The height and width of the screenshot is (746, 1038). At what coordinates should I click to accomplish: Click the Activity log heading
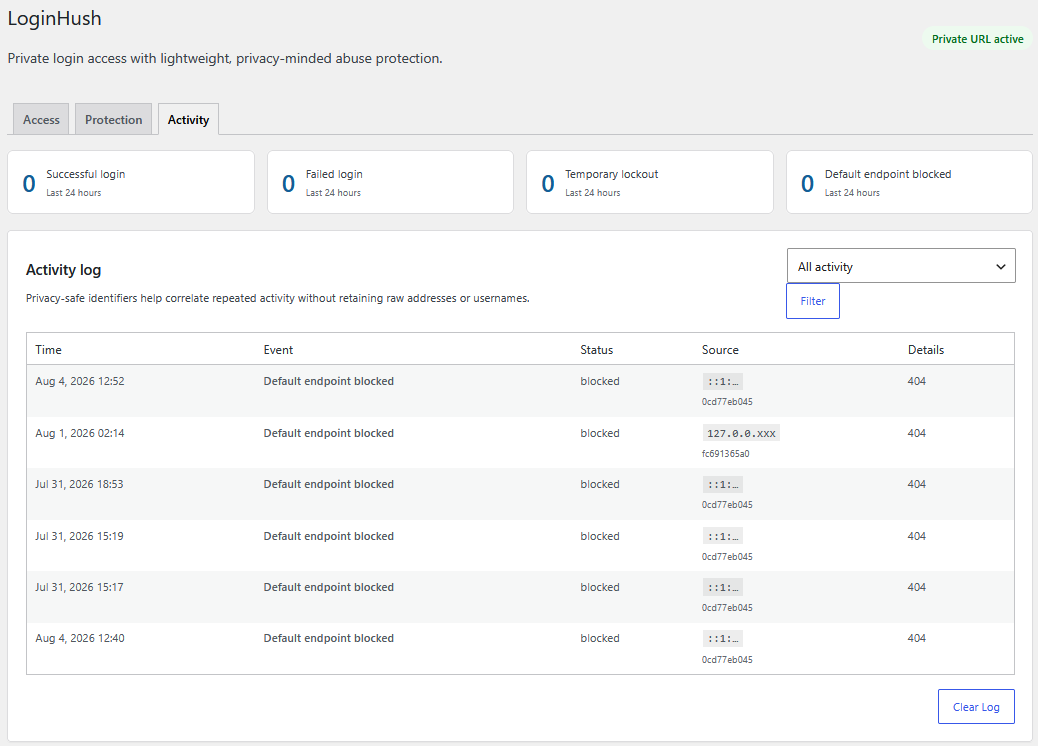[x=64, y=270]
